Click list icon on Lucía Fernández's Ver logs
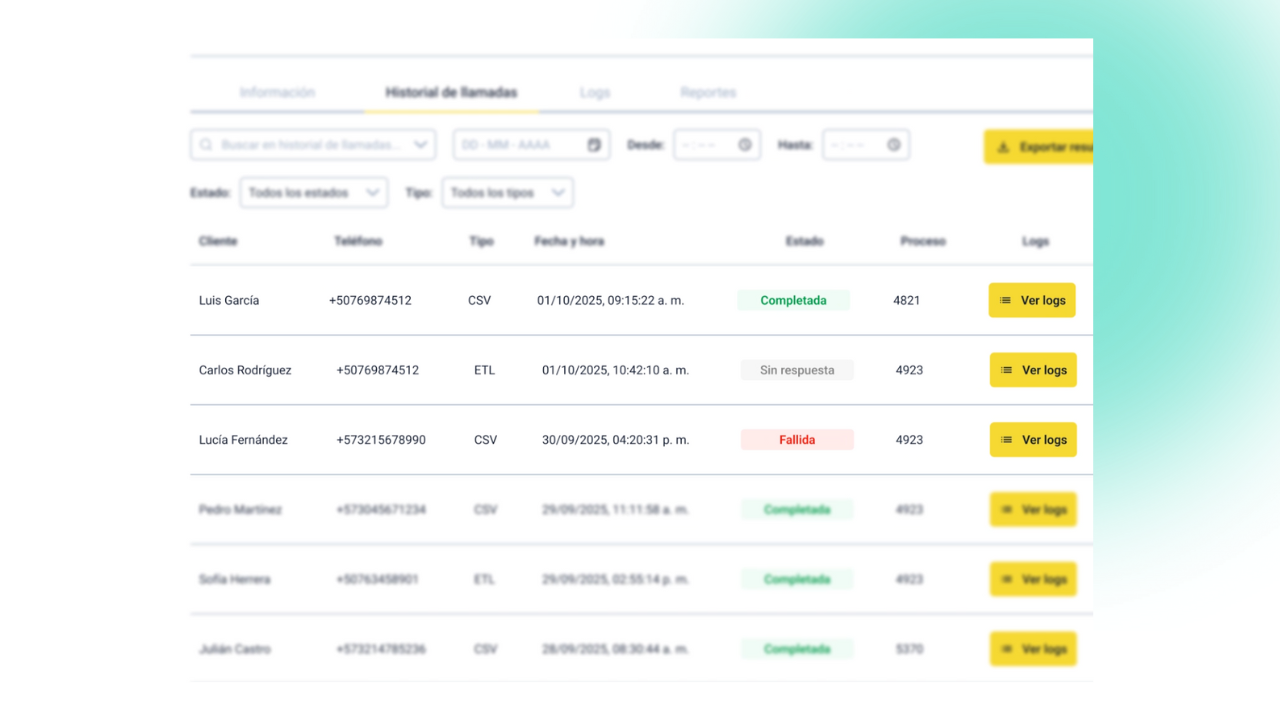 (x=1007, y=440)
